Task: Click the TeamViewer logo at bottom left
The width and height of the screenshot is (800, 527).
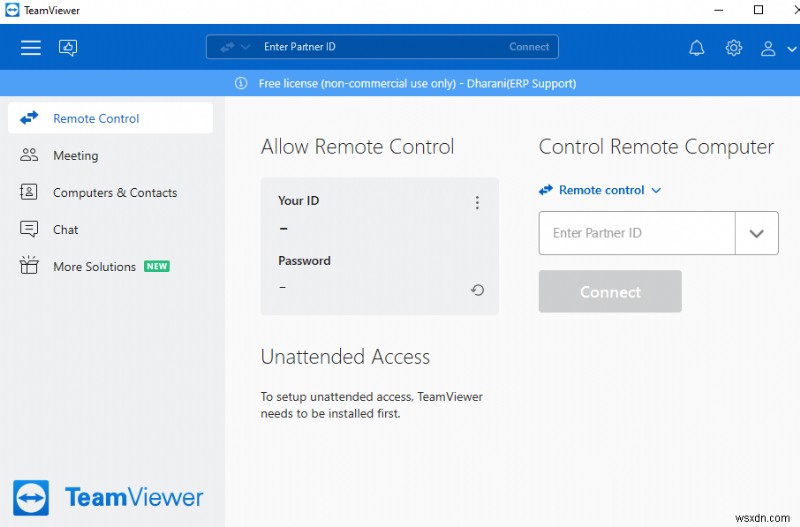Action: (109, 497)
